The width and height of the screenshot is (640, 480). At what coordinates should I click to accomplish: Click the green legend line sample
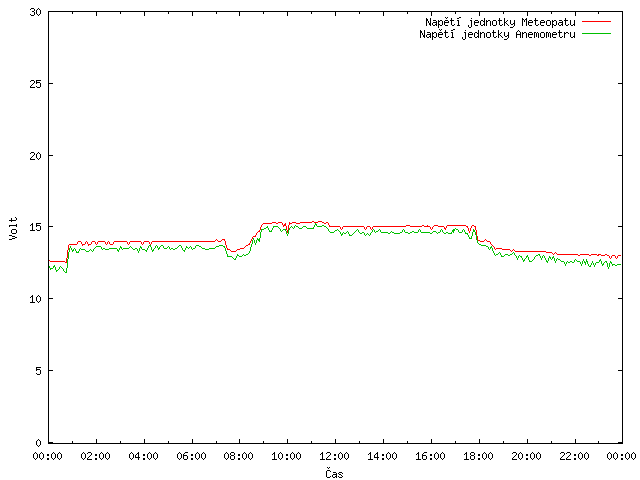tap(596, 33)
